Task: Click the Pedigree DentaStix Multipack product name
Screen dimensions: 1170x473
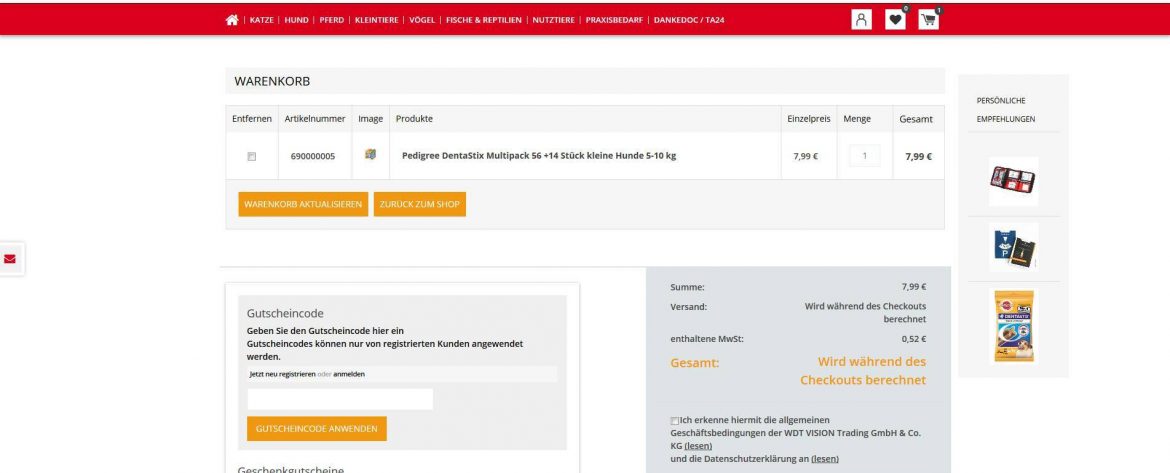Action: [x=539, y=156]
